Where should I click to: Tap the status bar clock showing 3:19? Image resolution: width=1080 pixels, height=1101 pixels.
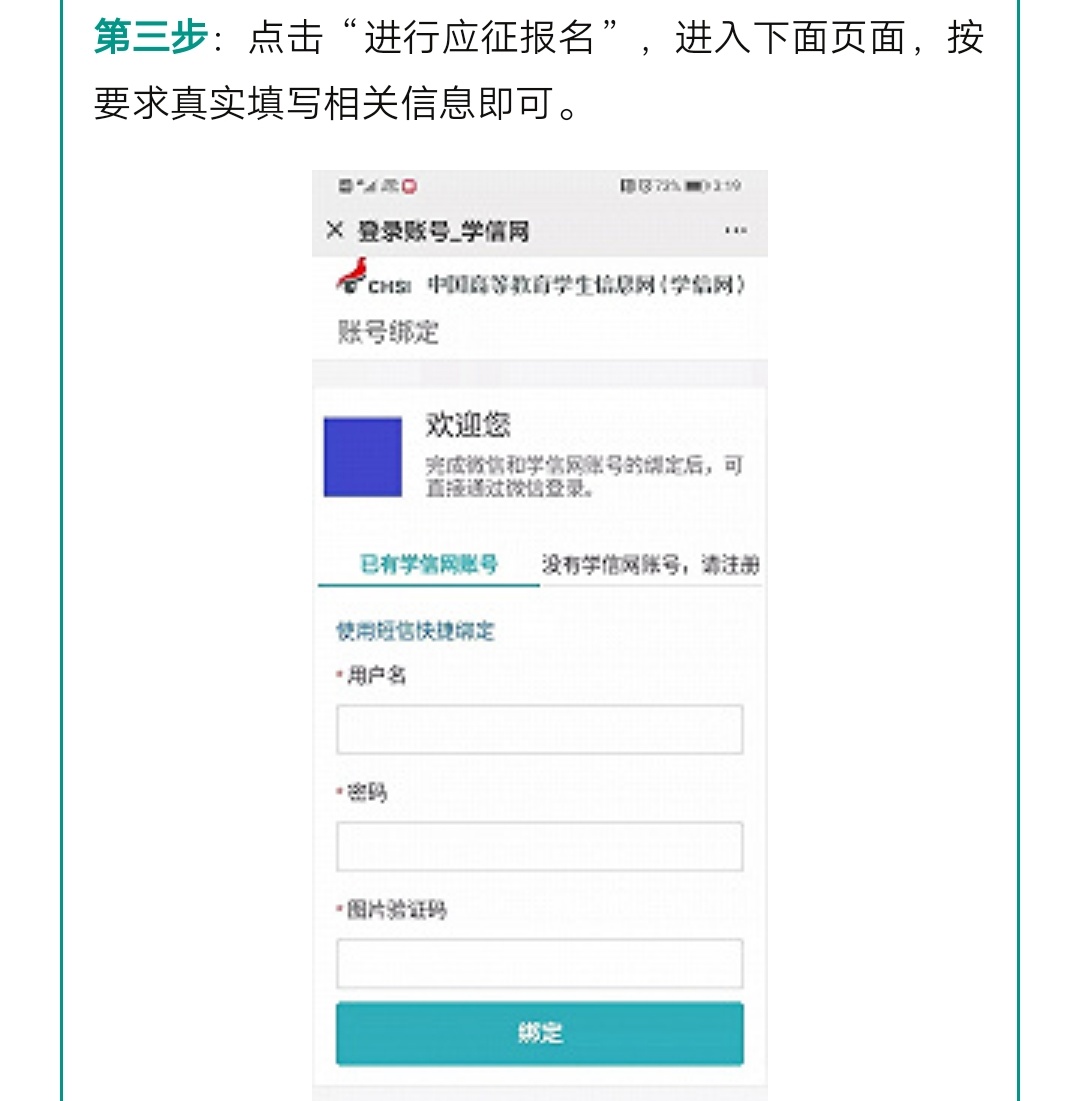pos(727,186)
